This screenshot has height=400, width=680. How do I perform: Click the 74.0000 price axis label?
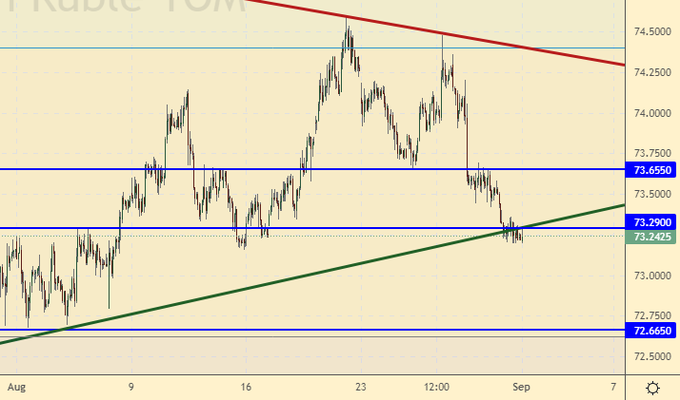click(652, 113)
